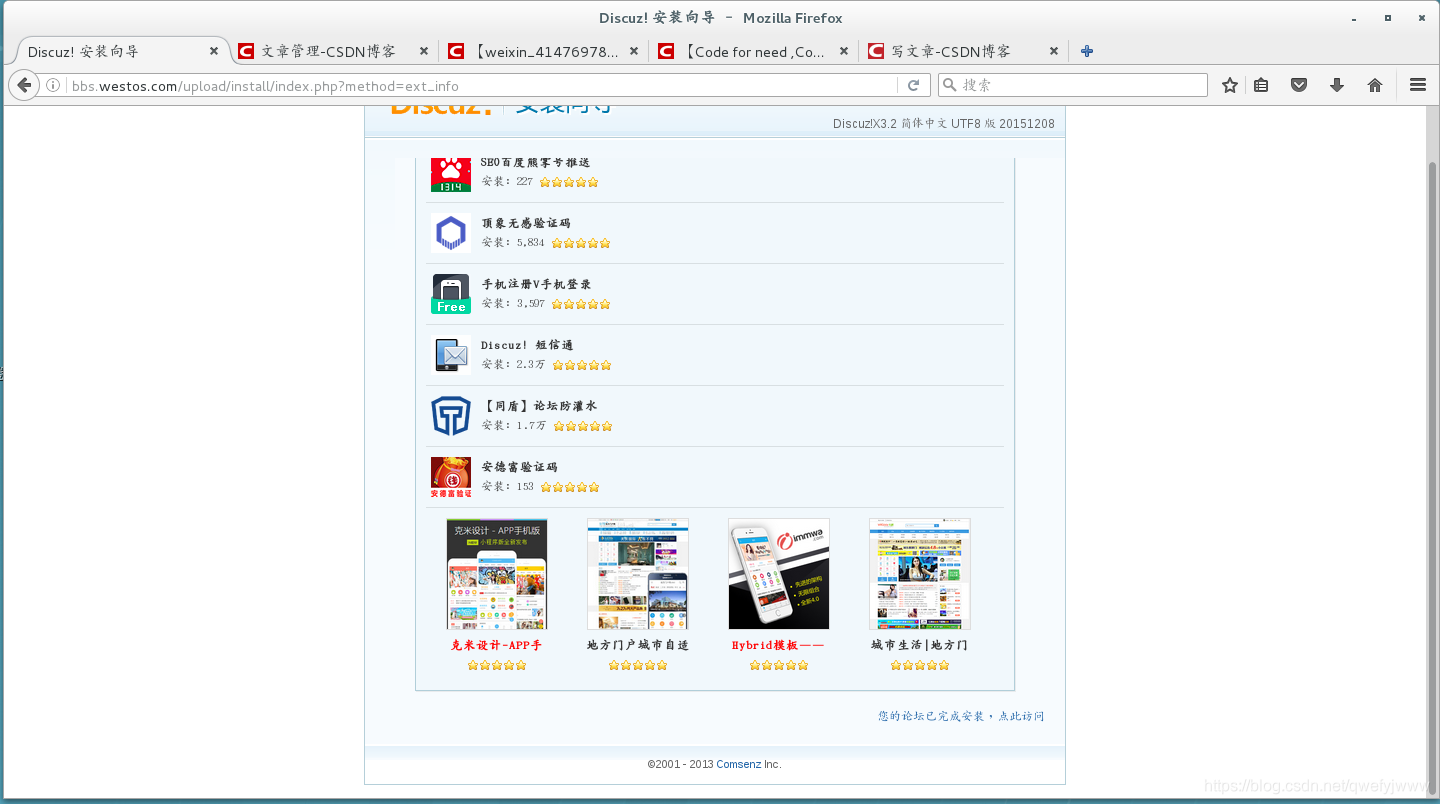The height and width of the screenshot is (804, 1440).
Task: Click the 地方门户城市自适 title link
Action: point(638,645)
